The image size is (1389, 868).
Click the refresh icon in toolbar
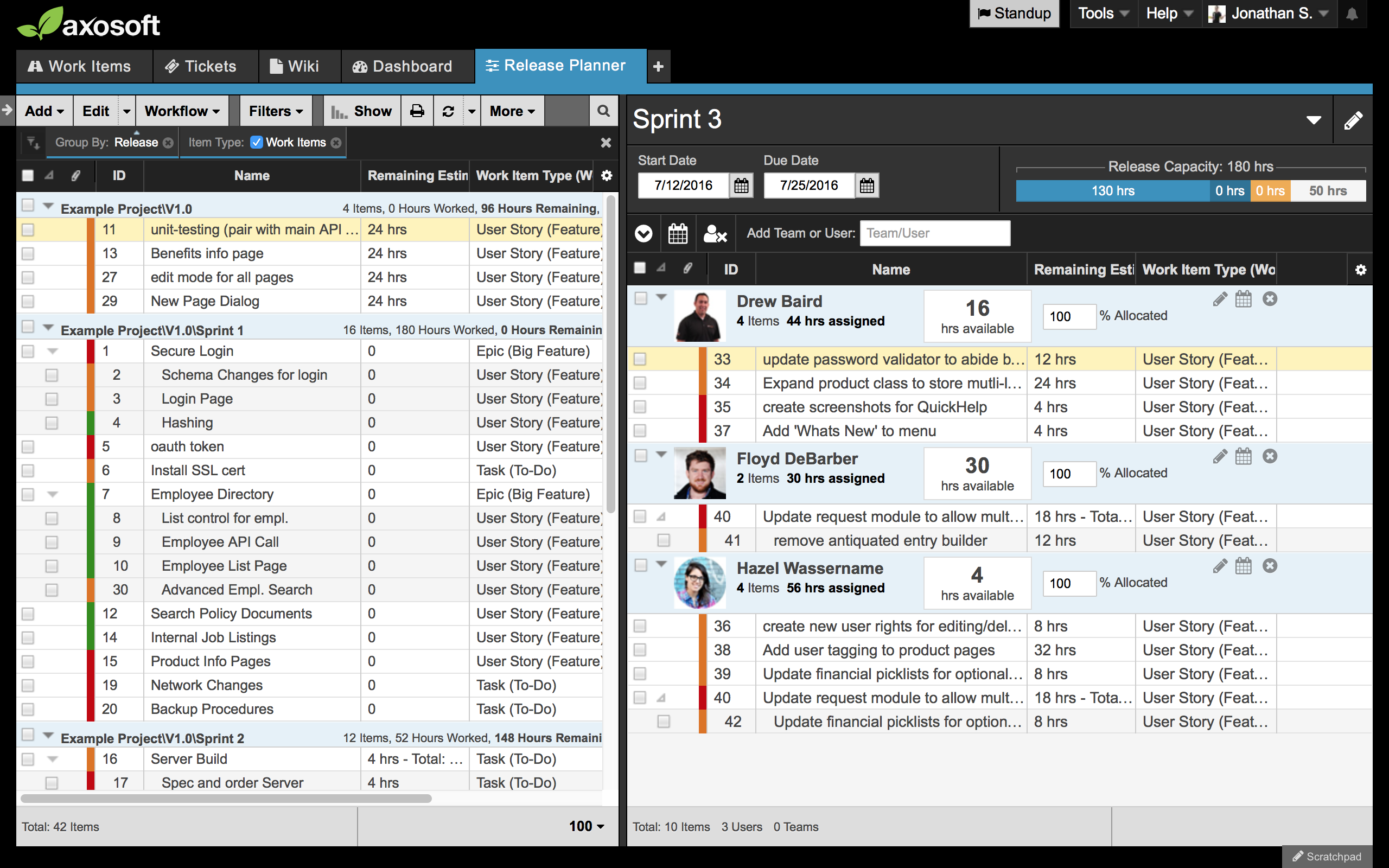(x=448, y=111)
